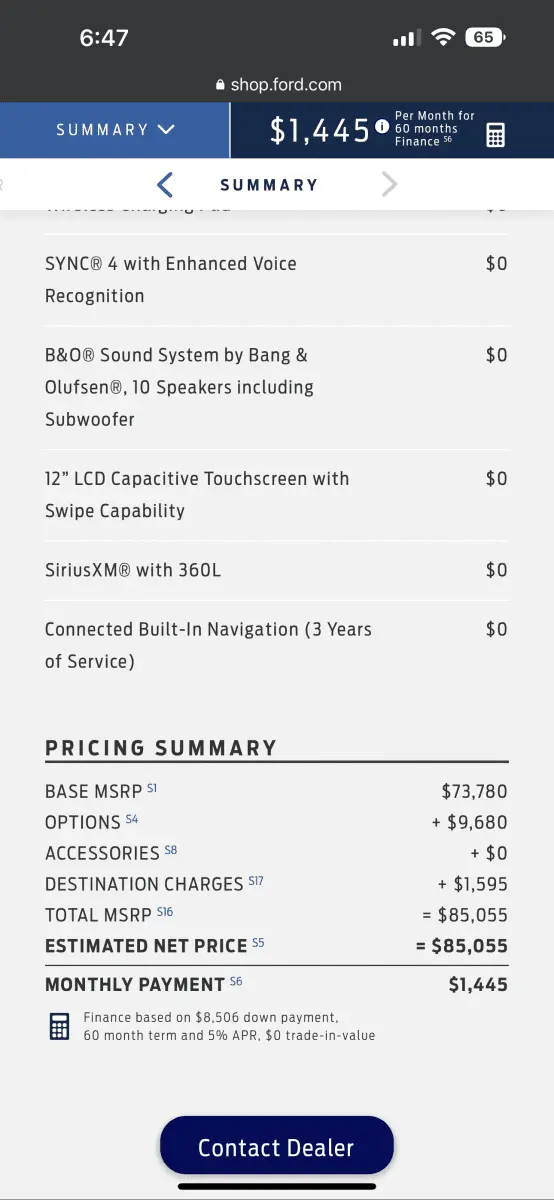Open the payment calculator icon in header

pos(495,135)
